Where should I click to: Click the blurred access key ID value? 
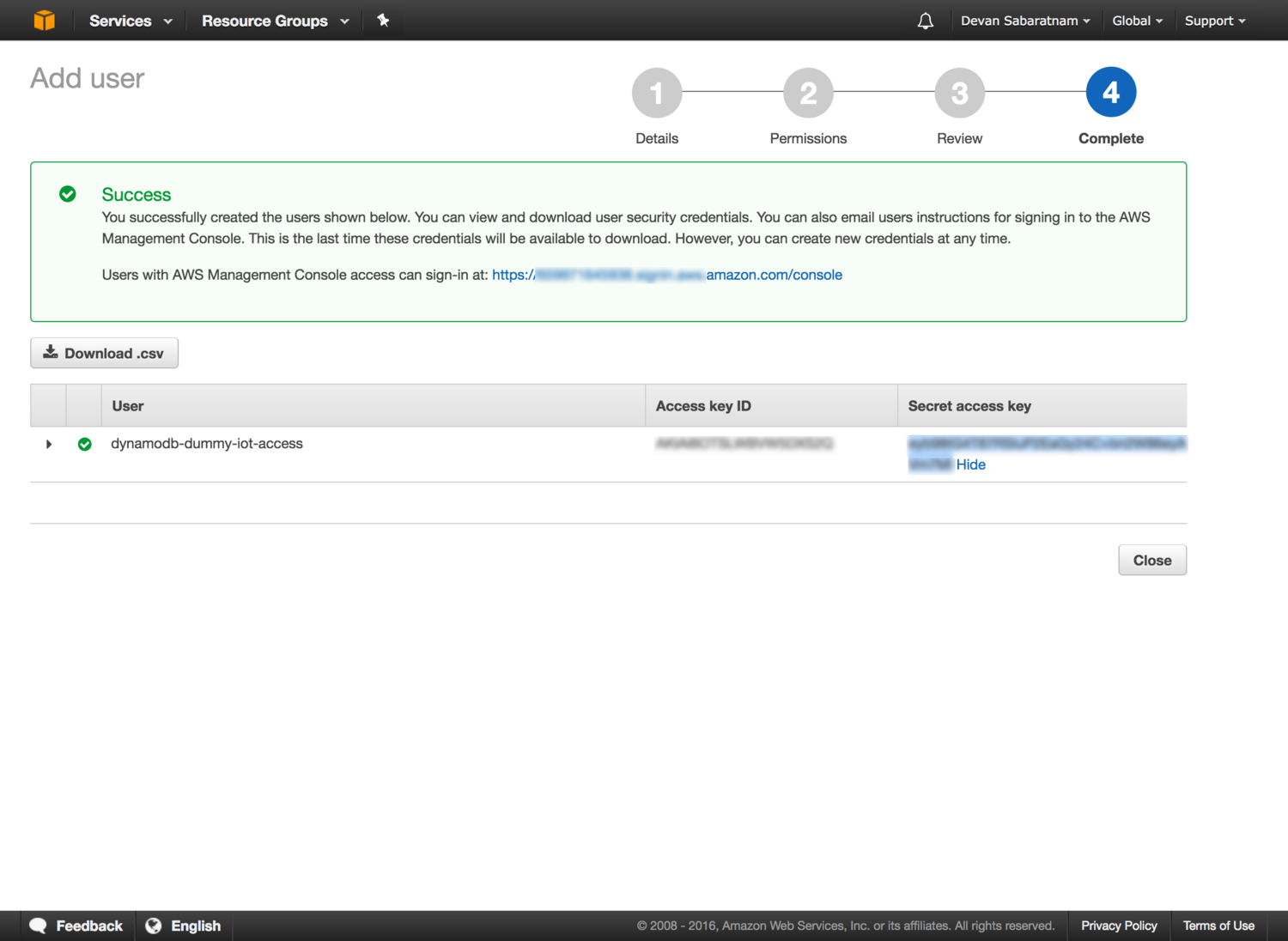click(x=744, y=444)
